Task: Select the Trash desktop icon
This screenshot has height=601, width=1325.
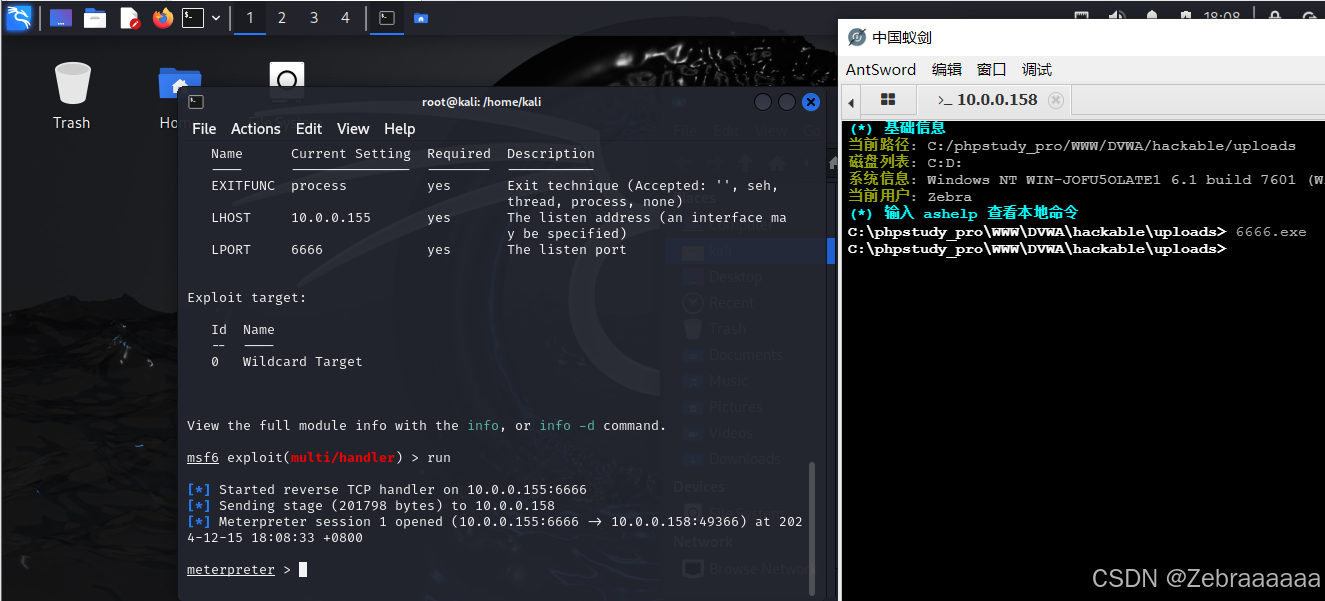Action: 72,96
